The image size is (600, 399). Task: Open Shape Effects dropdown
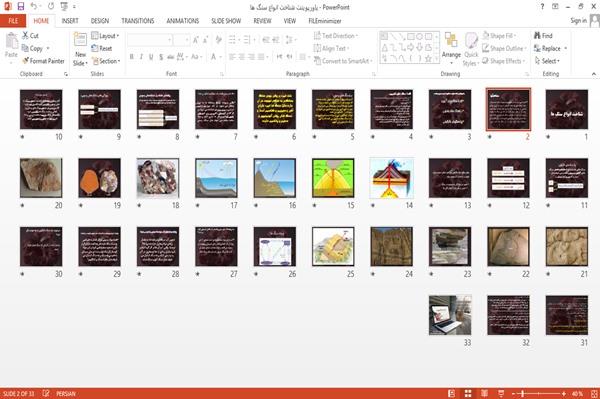(503, 61)
